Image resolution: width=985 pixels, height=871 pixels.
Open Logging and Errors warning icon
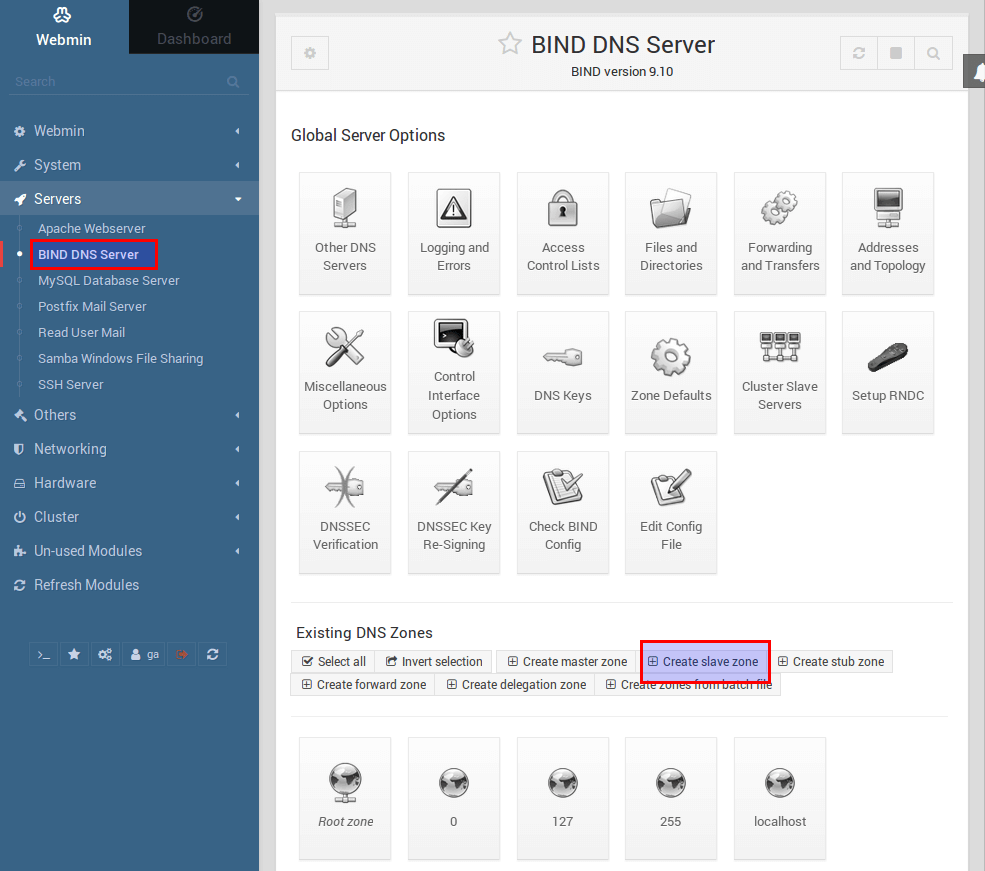point(454,208)
